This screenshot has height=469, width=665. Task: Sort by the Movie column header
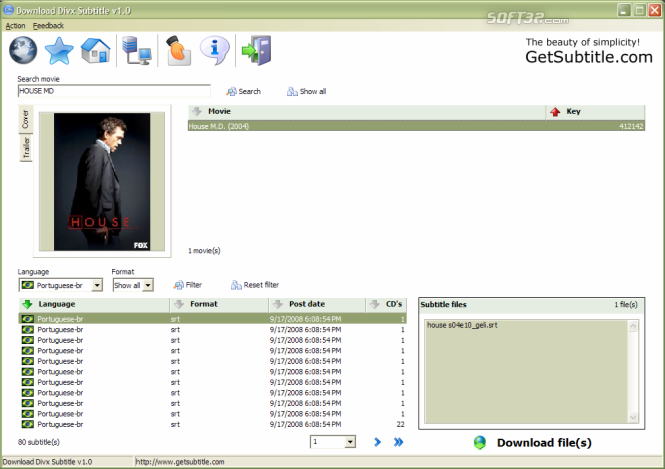pos(367,112)
